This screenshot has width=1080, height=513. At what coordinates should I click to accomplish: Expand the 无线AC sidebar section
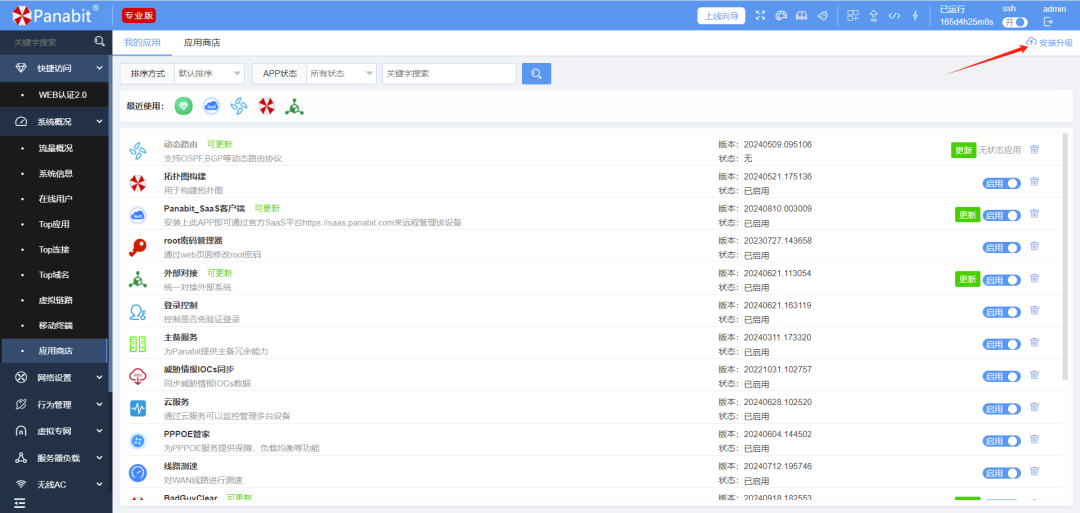(x=55, y=484)
